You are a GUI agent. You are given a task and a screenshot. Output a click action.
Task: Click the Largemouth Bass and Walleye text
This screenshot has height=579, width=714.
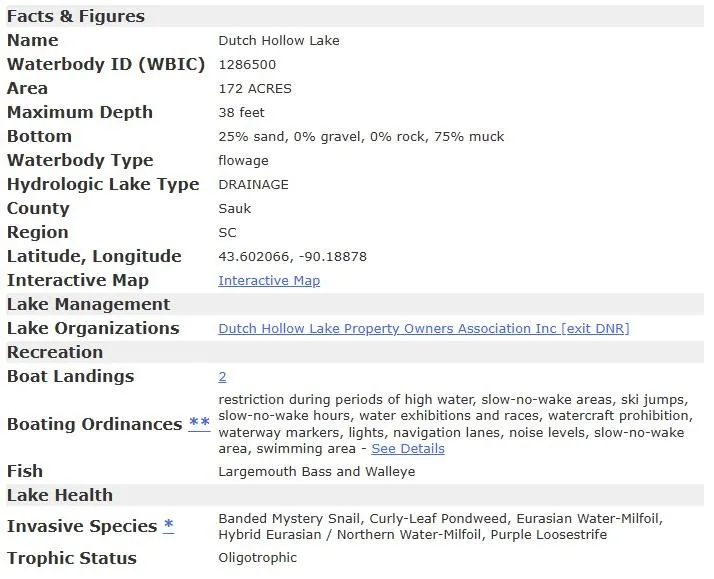[x=317, y=472]
